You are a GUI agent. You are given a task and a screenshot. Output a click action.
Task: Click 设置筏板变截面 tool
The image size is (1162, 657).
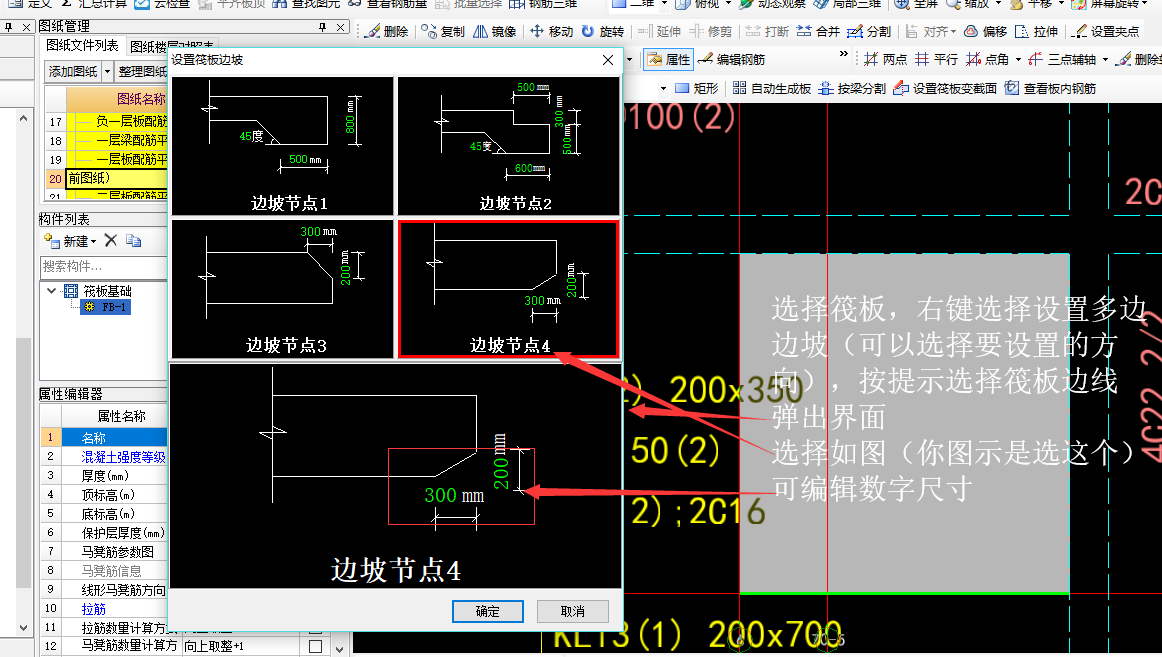pyautogui.click(x=945, y=88)
